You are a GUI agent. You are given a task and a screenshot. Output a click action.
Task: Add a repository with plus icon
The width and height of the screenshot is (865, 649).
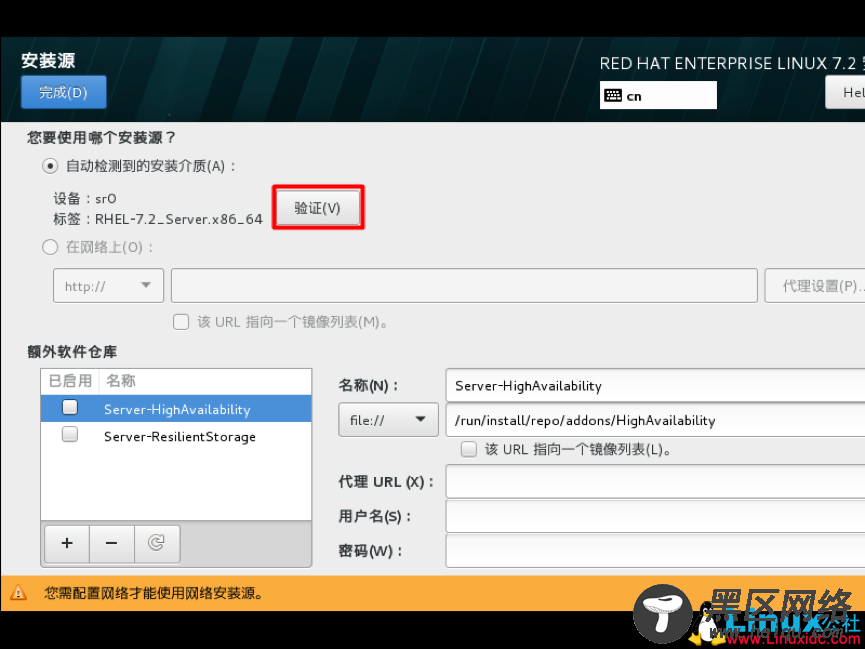(x=67, y=544)
